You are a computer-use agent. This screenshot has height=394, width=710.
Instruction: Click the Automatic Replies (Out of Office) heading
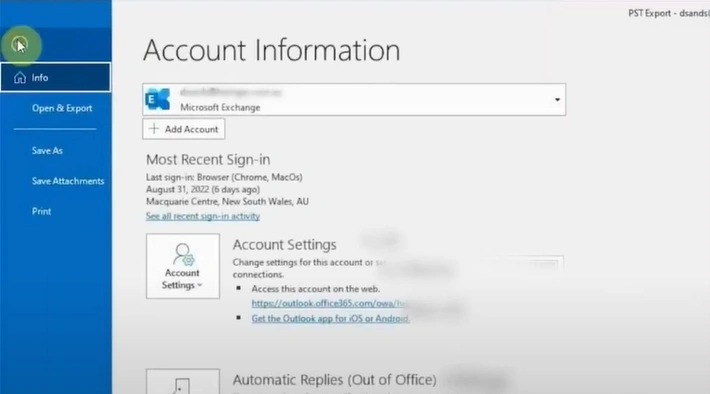(x=335, y=380)
